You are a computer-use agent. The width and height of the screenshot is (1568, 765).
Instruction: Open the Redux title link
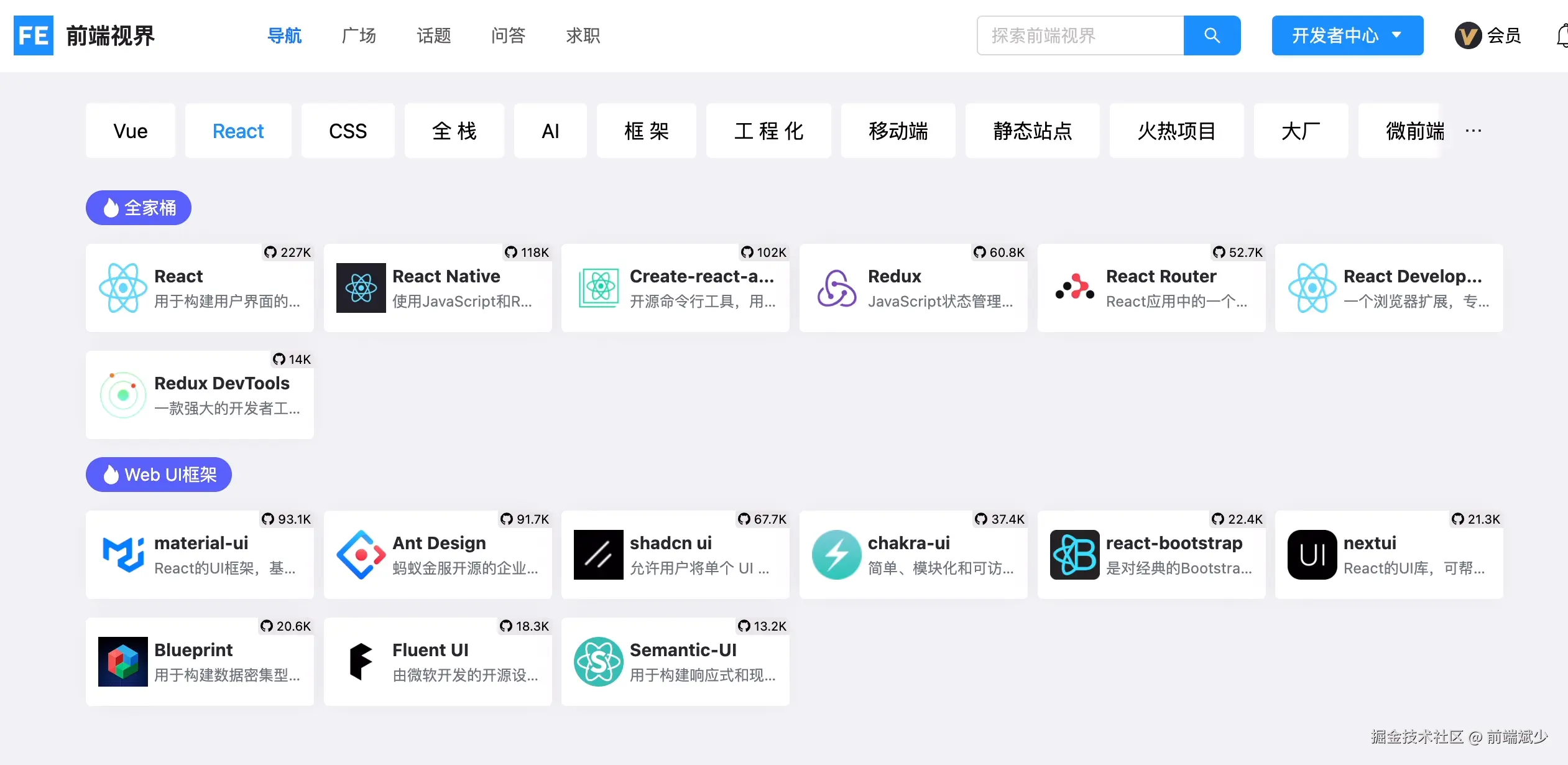(x=895, y=276)
